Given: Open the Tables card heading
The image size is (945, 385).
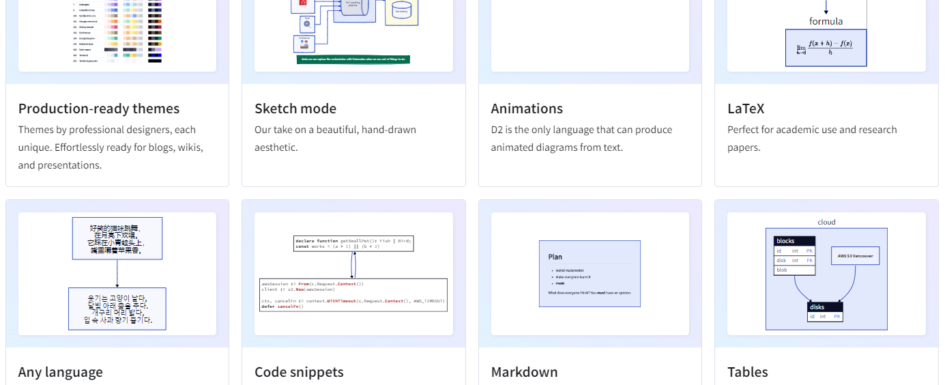Looking at the screenshot, I should coord(747,372).
